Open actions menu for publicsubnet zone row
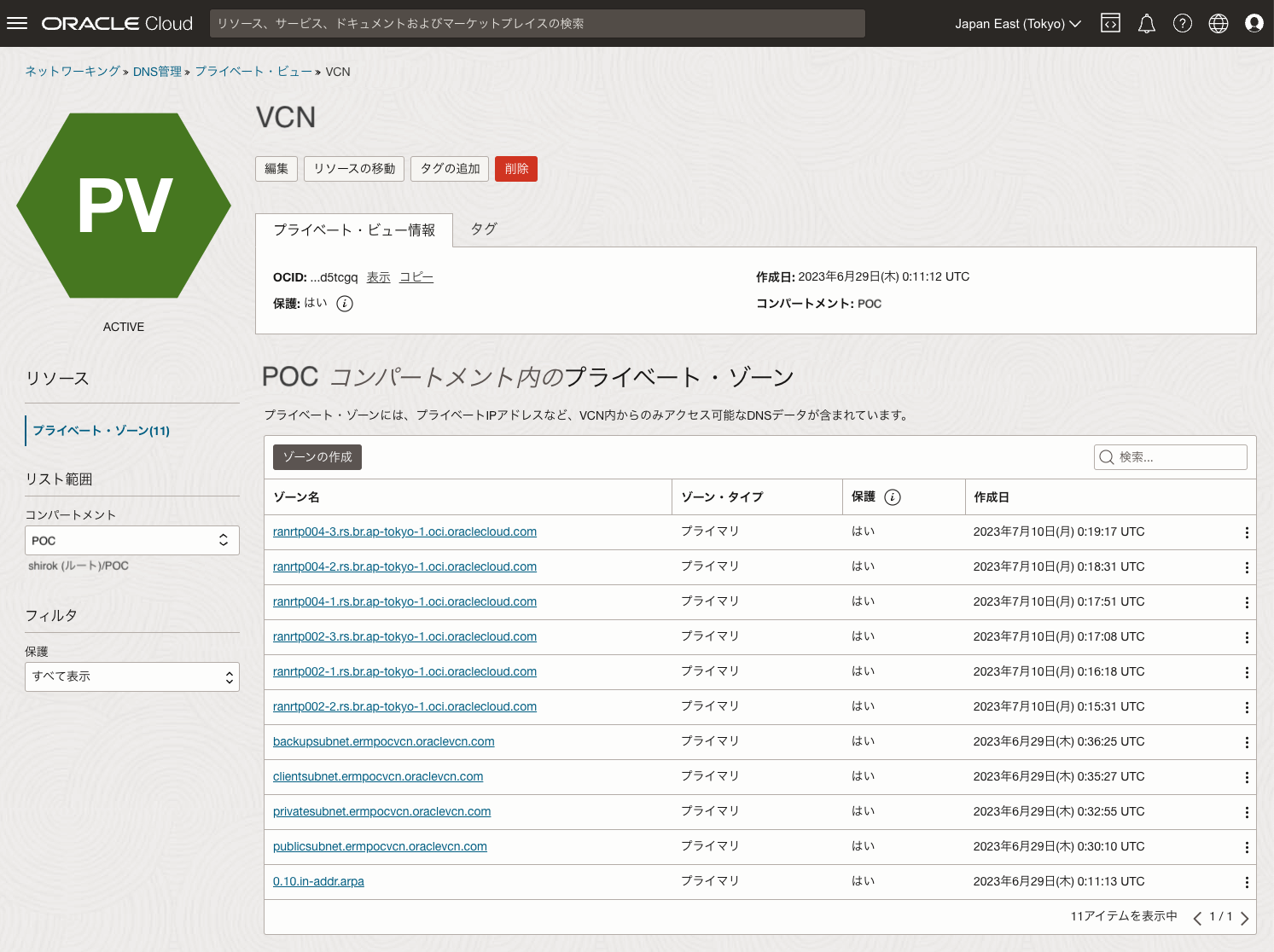The width and height of the screenshot is (1274, 952). (x=1247, y=847)
